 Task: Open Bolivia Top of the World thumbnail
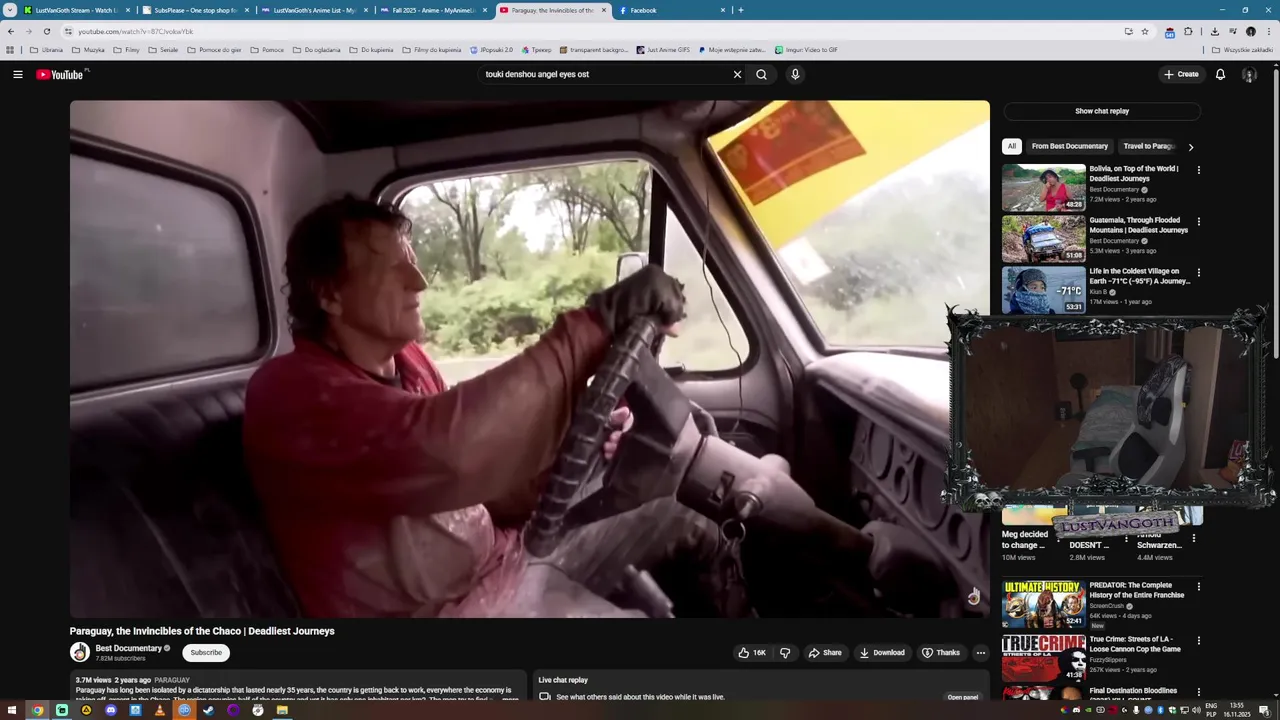[1043, 186]
